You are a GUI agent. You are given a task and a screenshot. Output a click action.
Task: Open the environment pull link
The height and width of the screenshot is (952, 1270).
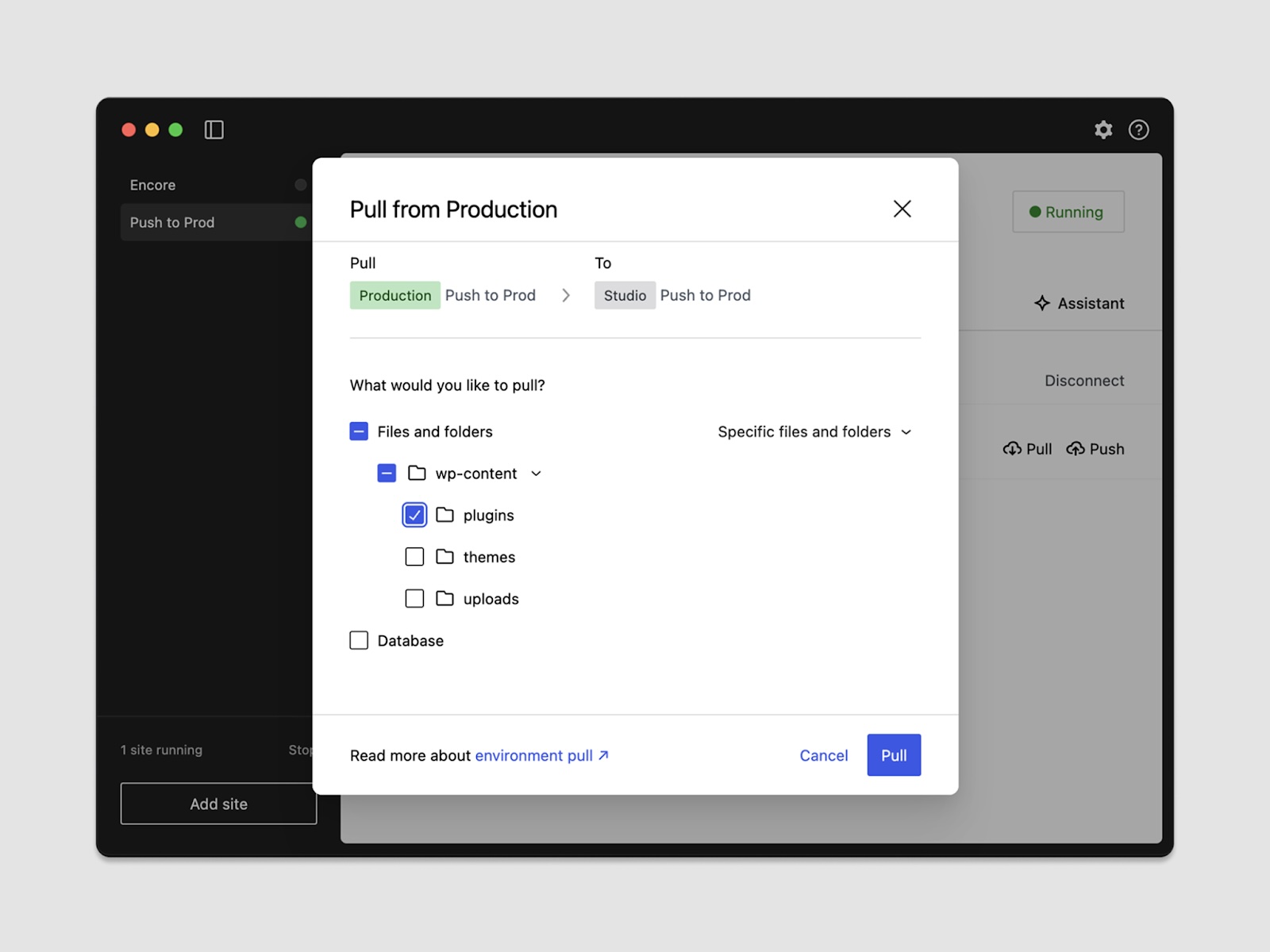pyautogui.click(x=541, y=755)
